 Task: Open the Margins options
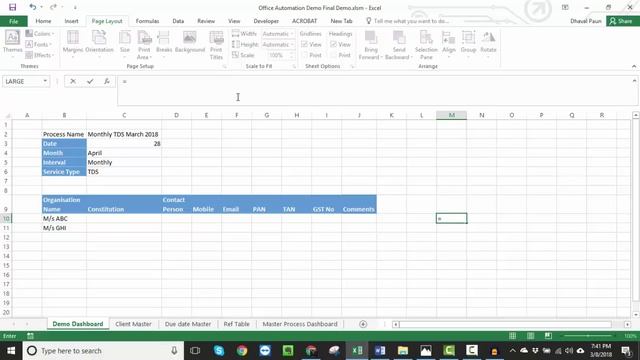pos(73,44)
